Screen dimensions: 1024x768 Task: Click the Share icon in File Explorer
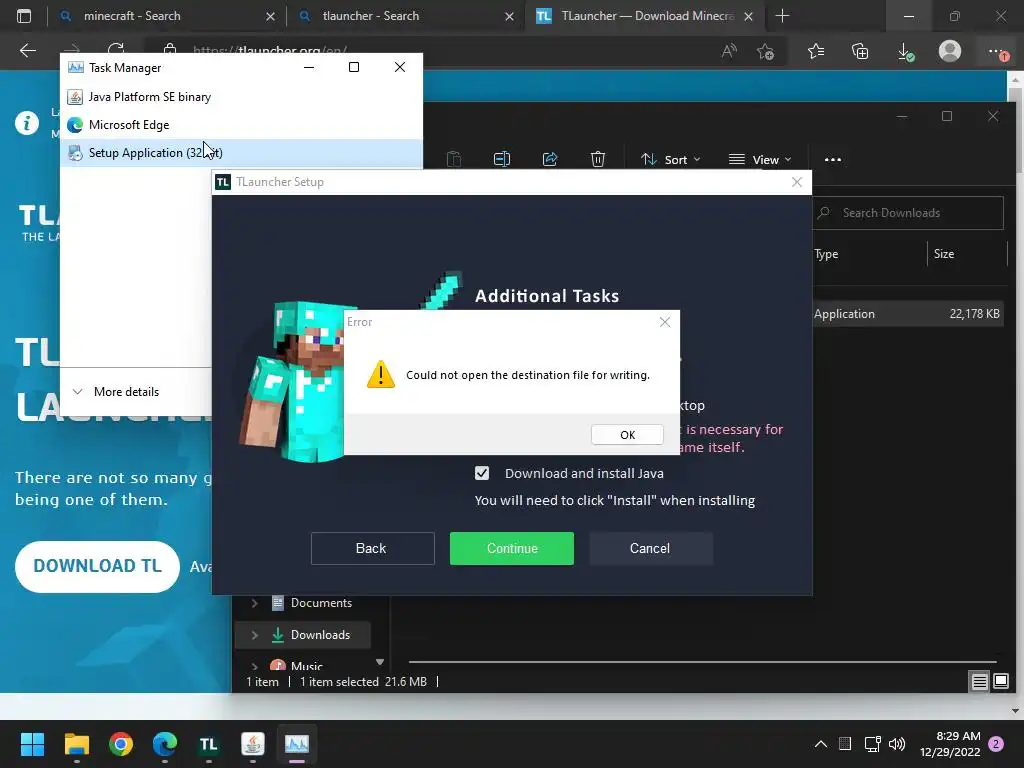tap(550, 159)
